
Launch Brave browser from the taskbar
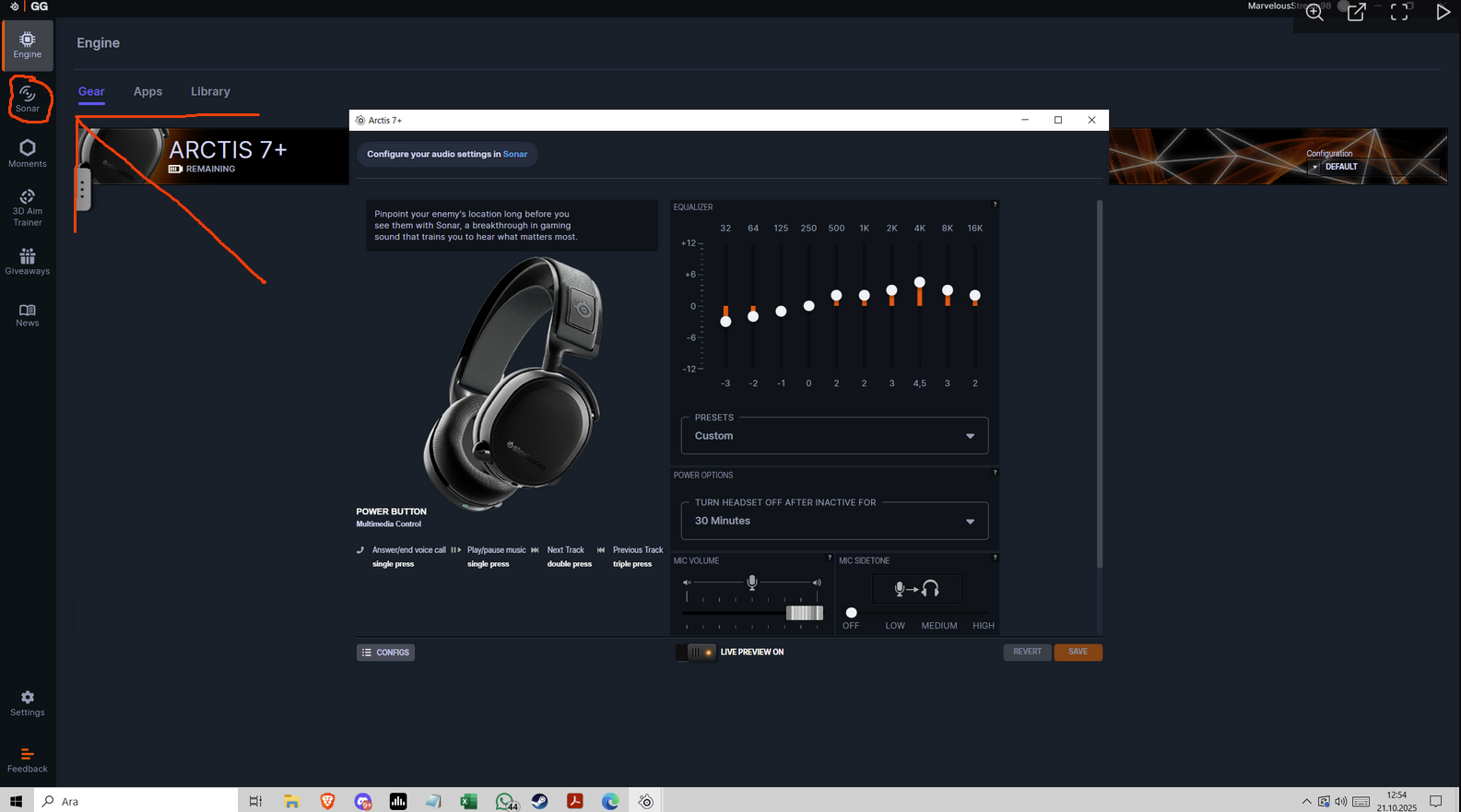pyautogui.click(x=327, y=801)
